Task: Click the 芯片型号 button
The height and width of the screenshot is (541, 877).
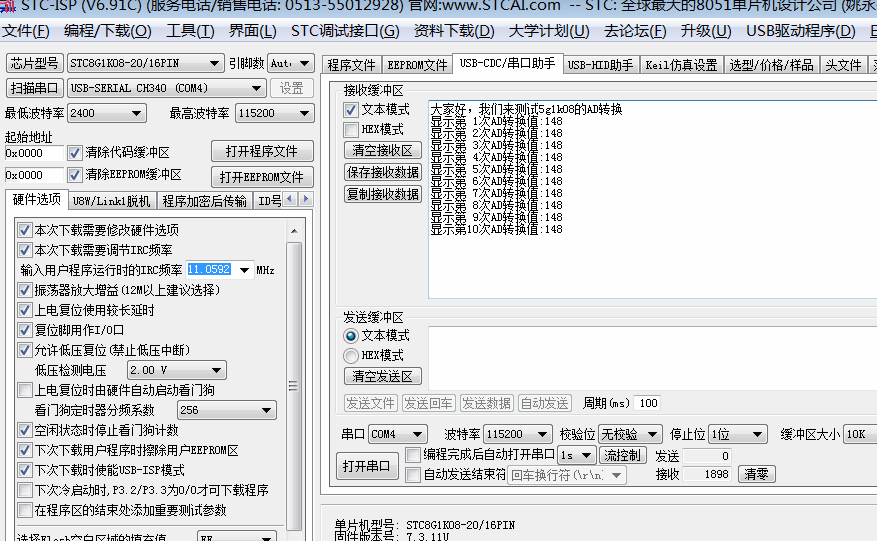Action: tap(35, 63)
